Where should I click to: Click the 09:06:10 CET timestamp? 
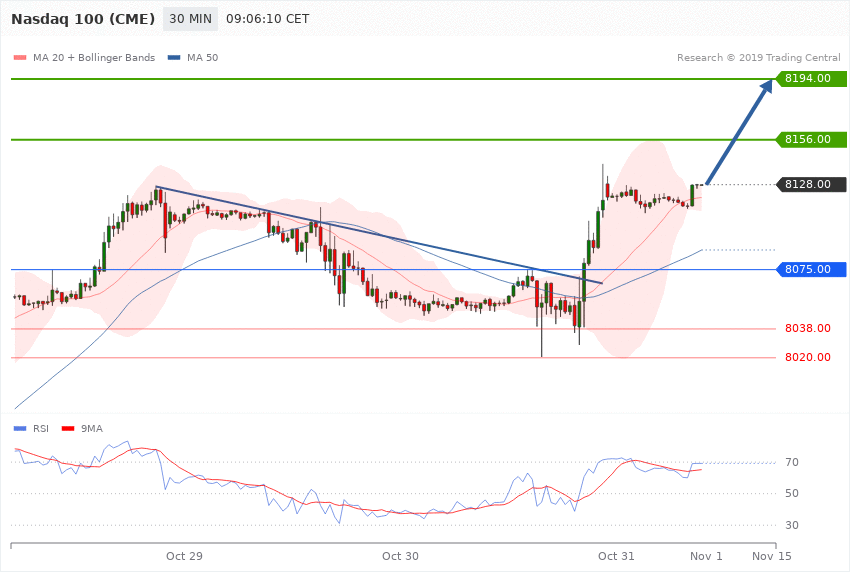(268, 19)
